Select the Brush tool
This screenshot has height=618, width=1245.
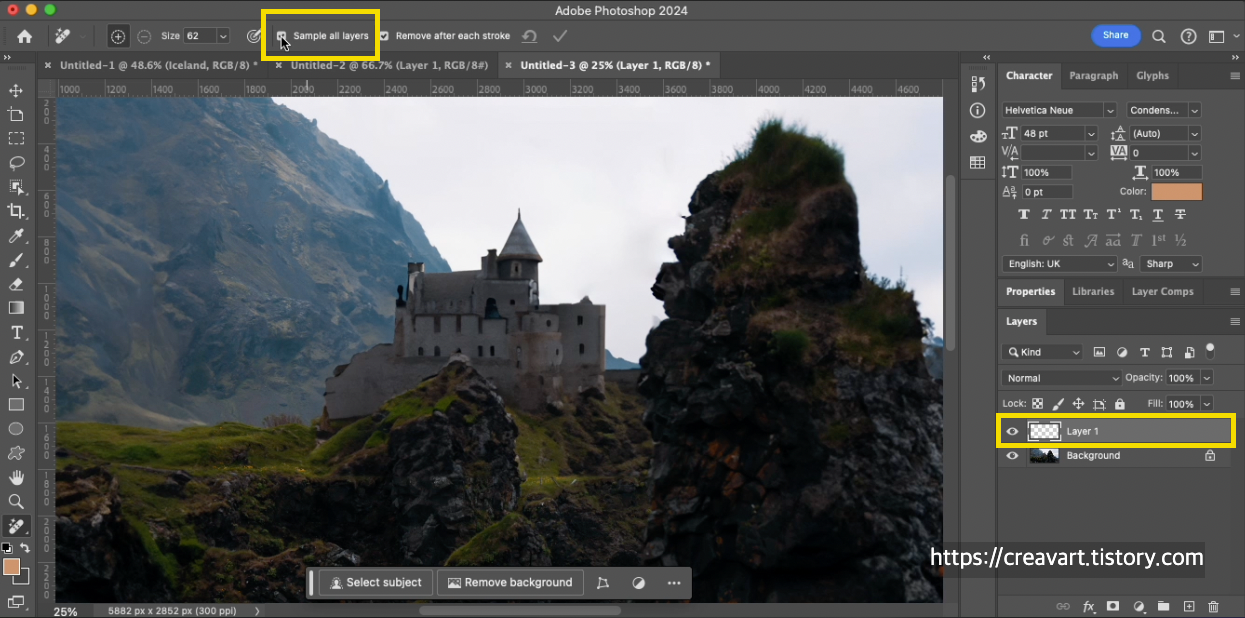click(x=16, y=260)
